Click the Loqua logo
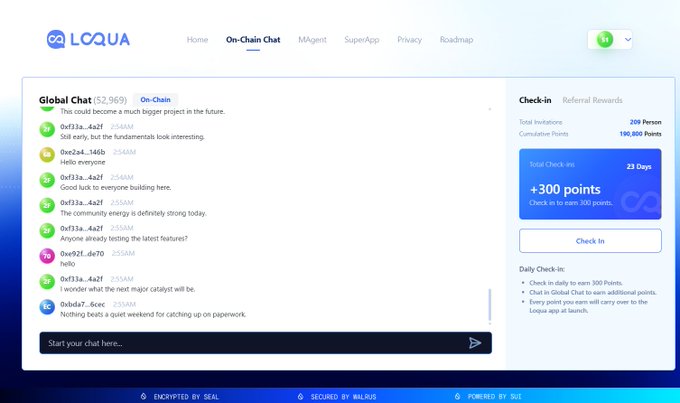Viewport: 680px width, 403px height. [x=88, y=39]
